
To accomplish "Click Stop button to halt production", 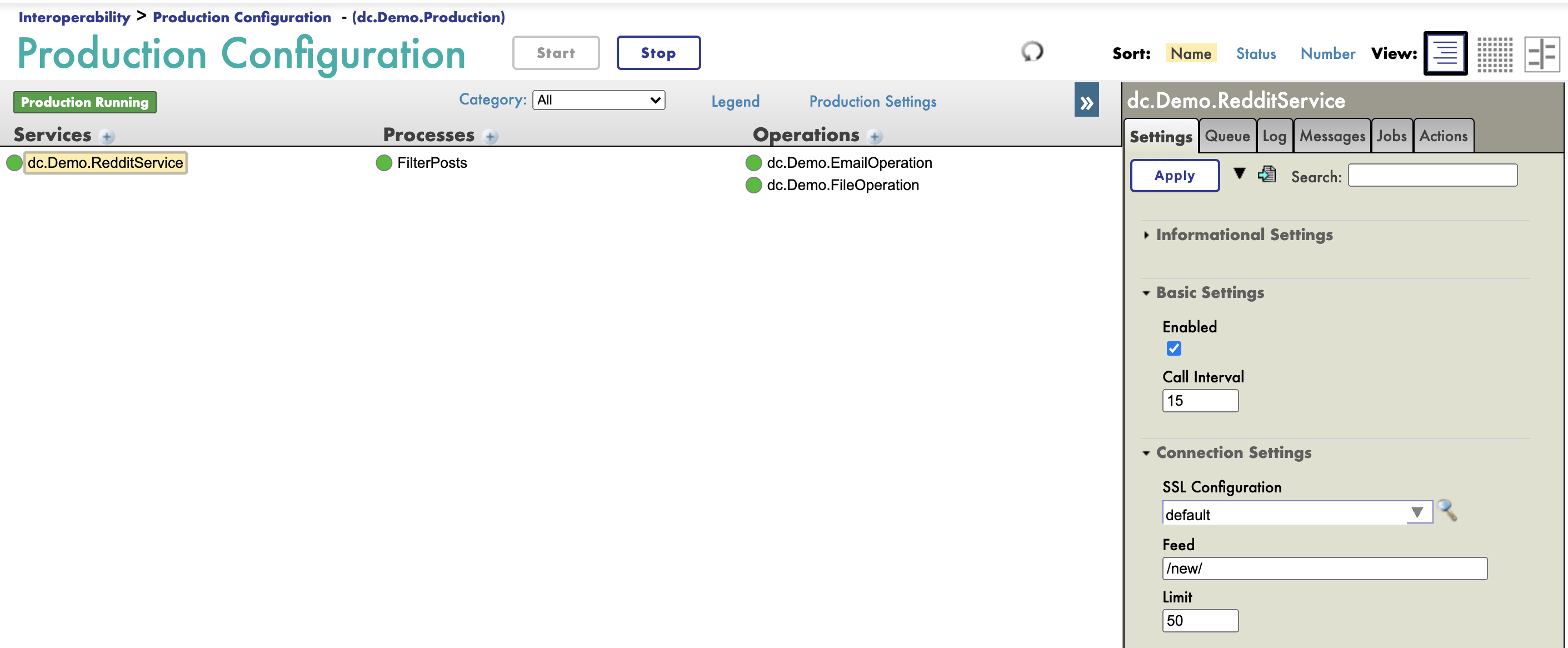I will pos(657,53).
